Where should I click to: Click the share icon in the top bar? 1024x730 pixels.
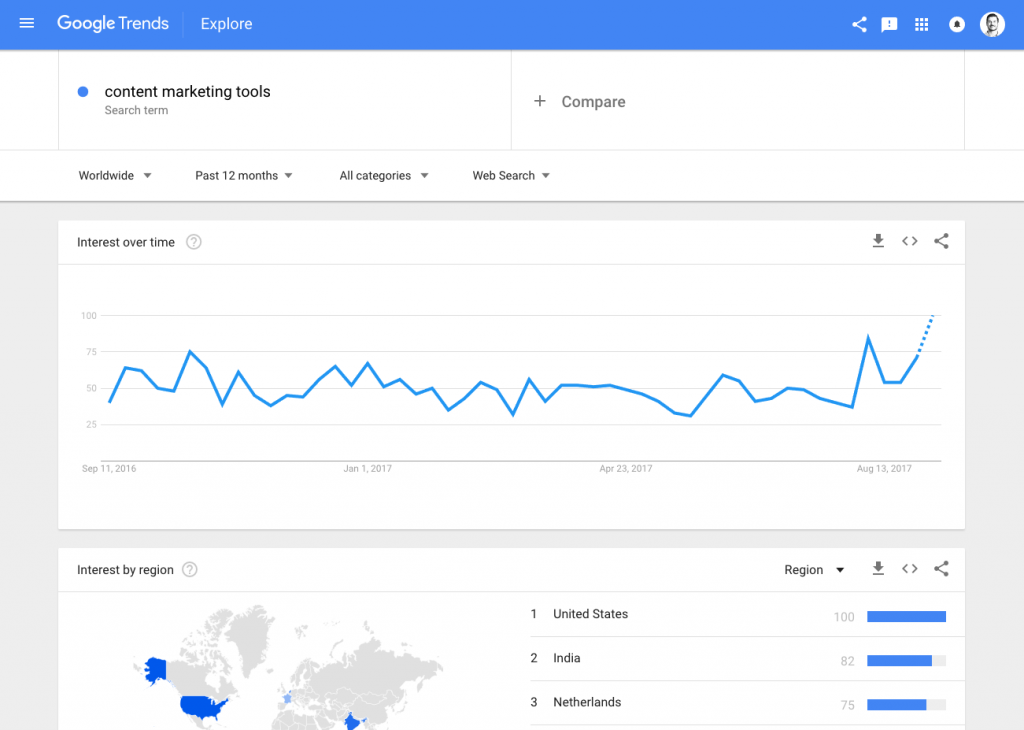pos(858,24)
